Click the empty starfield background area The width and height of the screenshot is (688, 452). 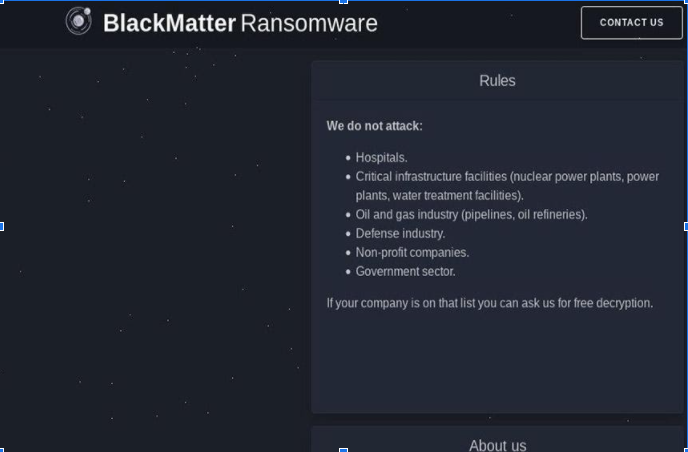point(150,250)
